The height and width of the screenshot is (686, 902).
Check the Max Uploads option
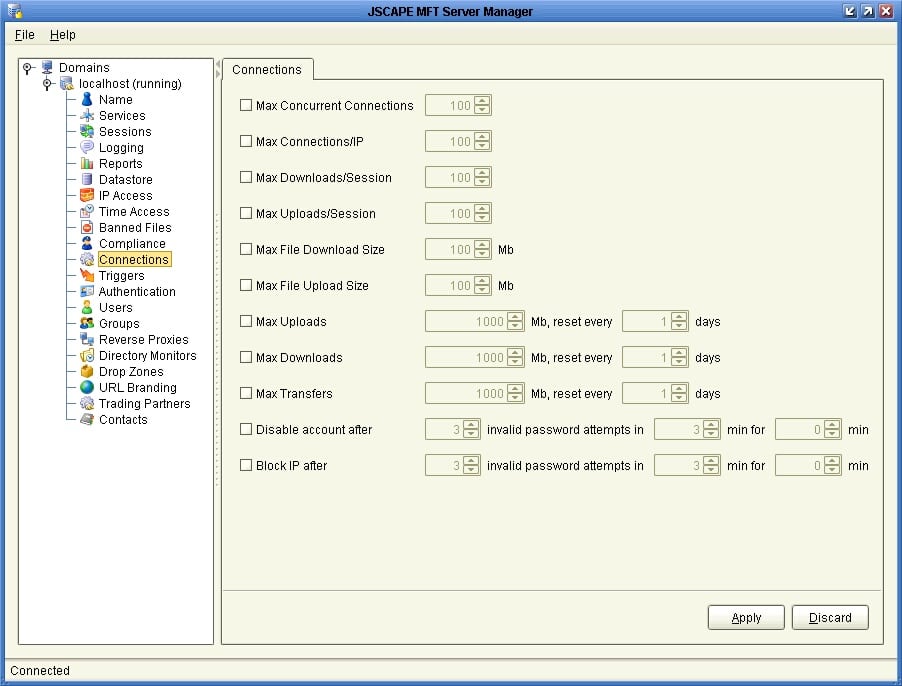click(246, 321)
